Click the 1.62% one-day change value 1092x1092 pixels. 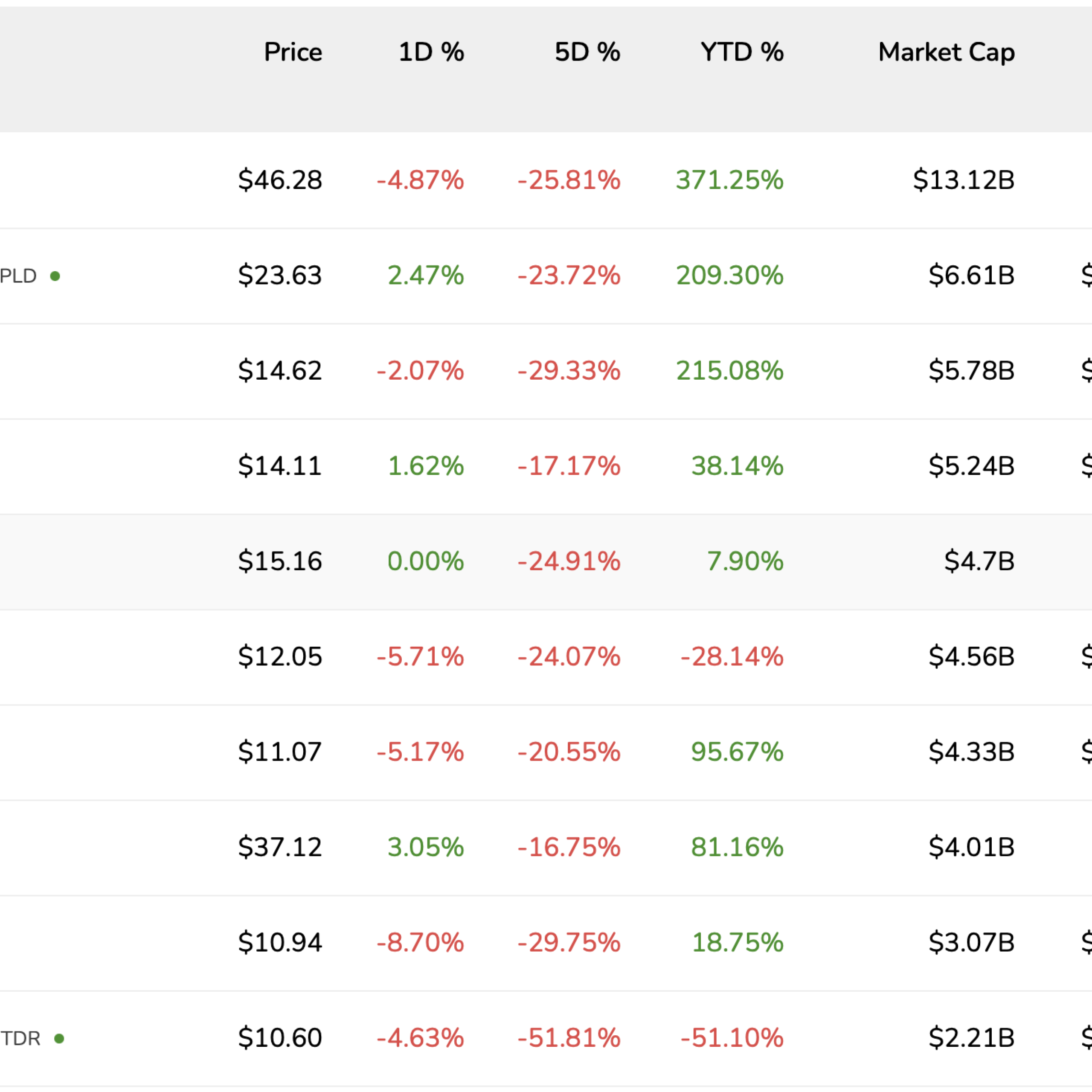click(x=426, y=466)
